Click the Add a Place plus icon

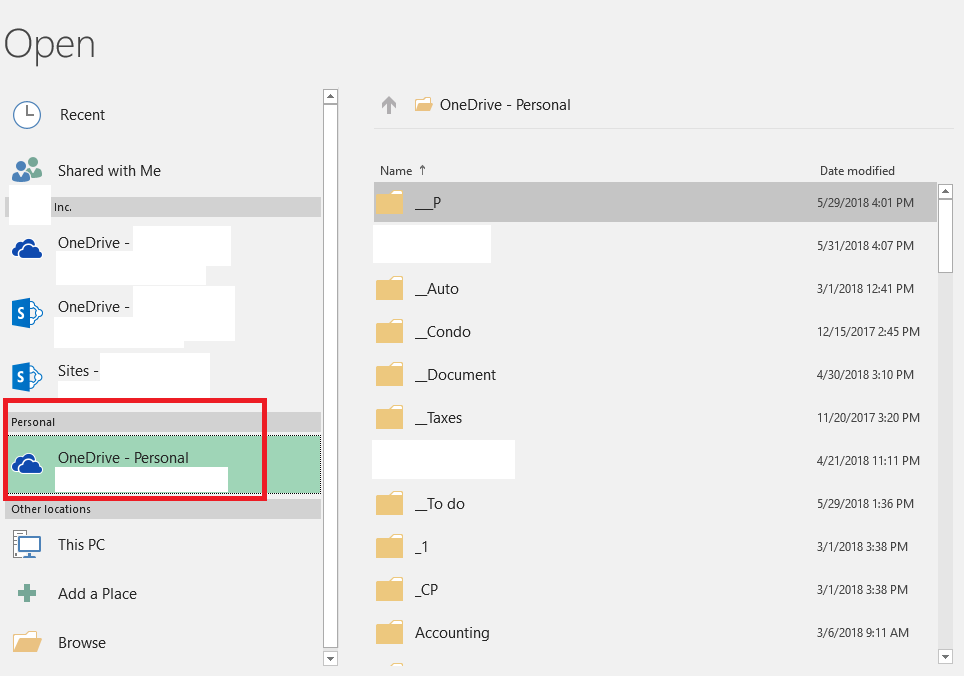[27, 593]
